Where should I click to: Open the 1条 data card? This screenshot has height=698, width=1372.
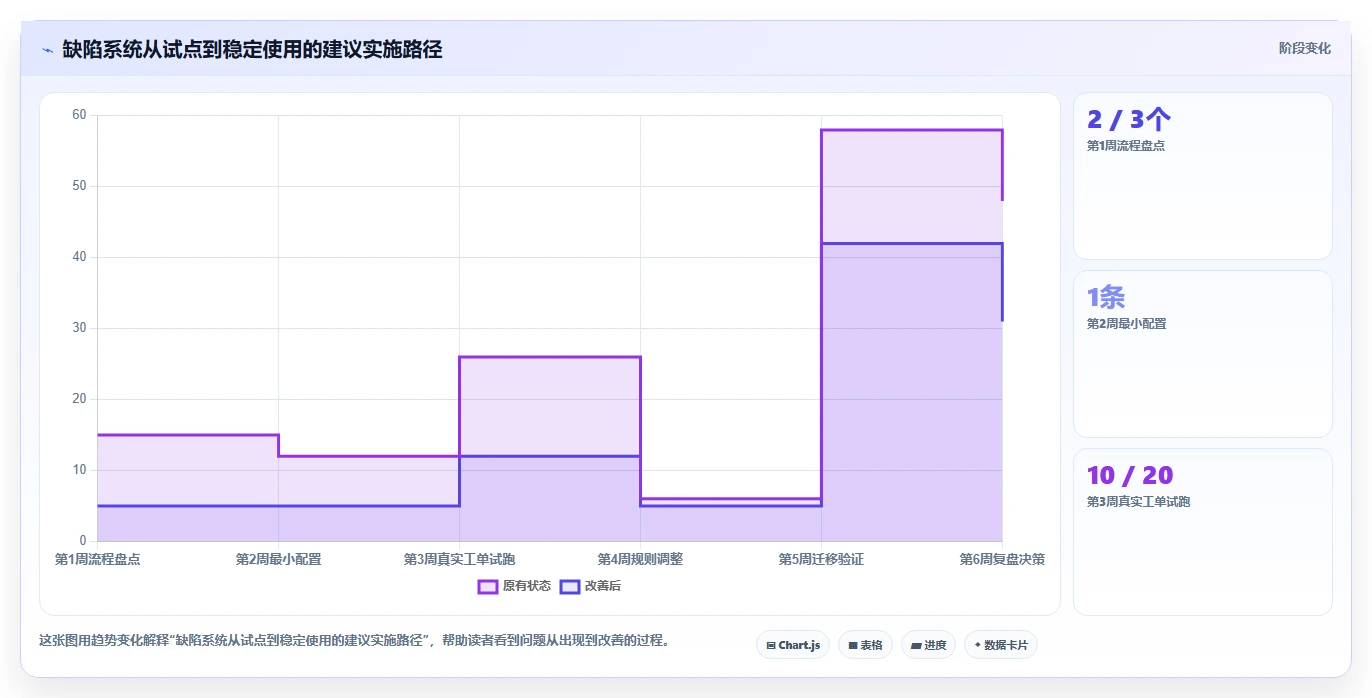[1202, 354]
